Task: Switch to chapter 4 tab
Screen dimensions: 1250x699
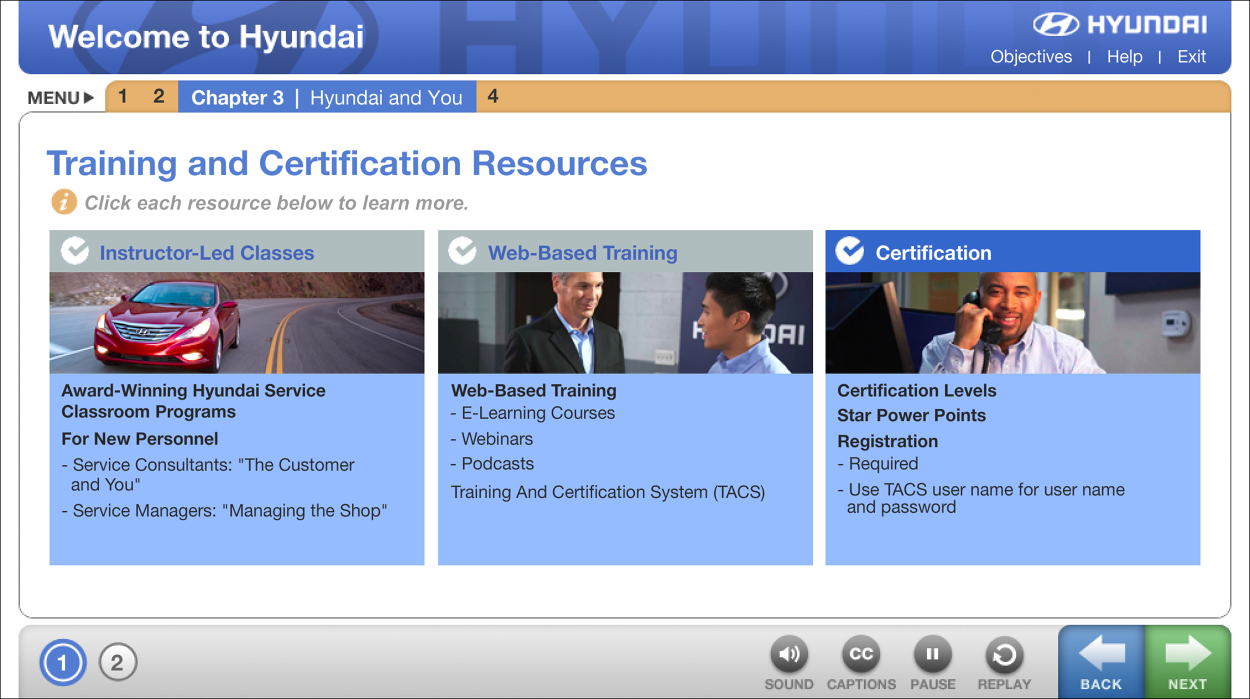Action: click(492, 97)
